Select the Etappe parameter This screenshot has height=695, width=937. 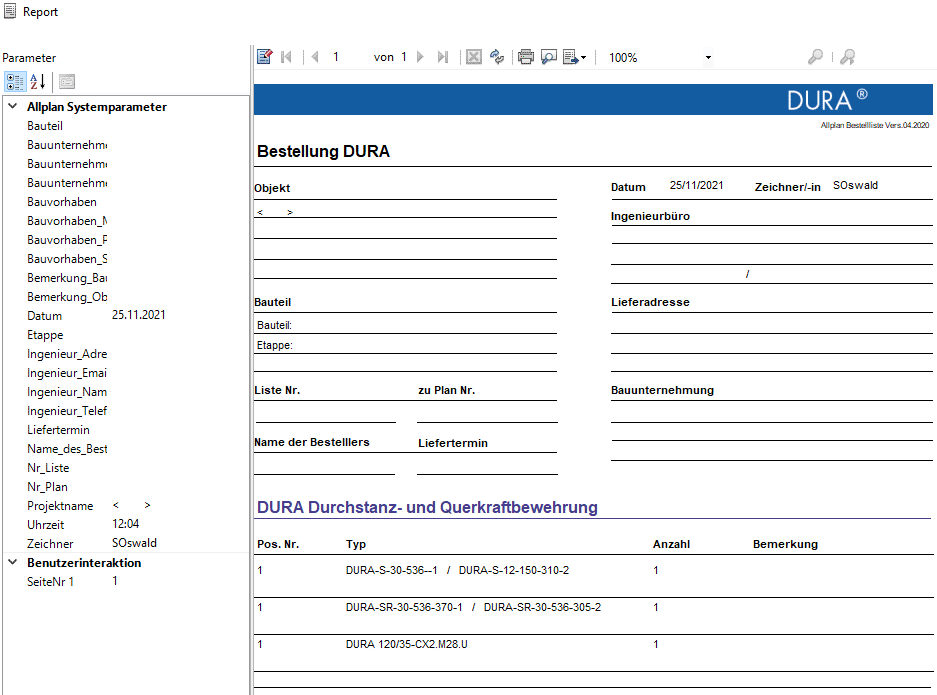tap(126, 335)
